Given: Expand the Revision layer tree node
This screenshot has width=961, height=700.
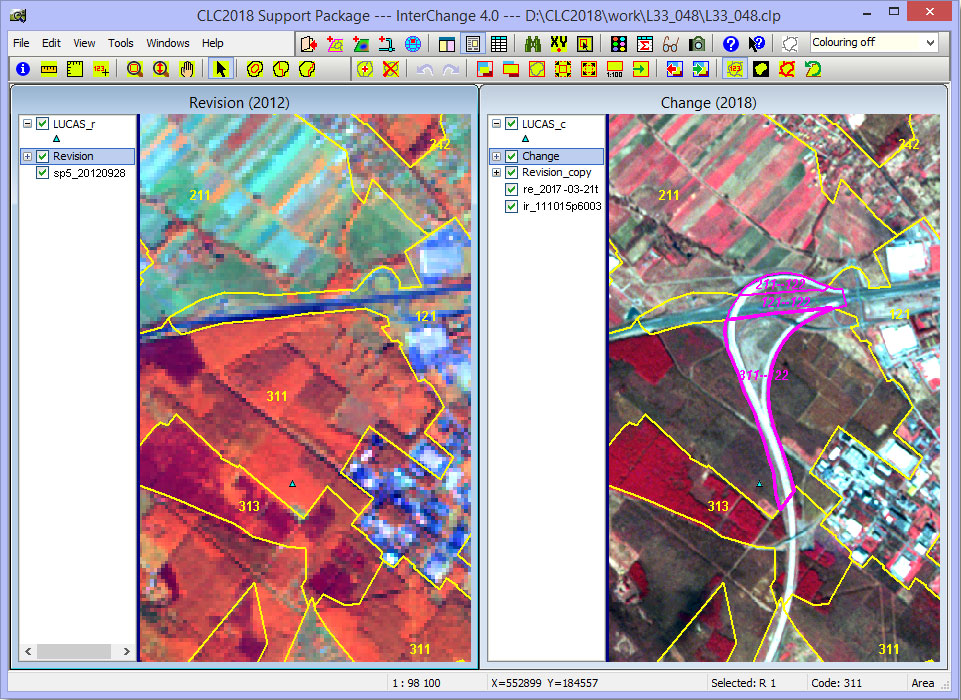Looking at the screenshot, I should click(x=27, y=156).
